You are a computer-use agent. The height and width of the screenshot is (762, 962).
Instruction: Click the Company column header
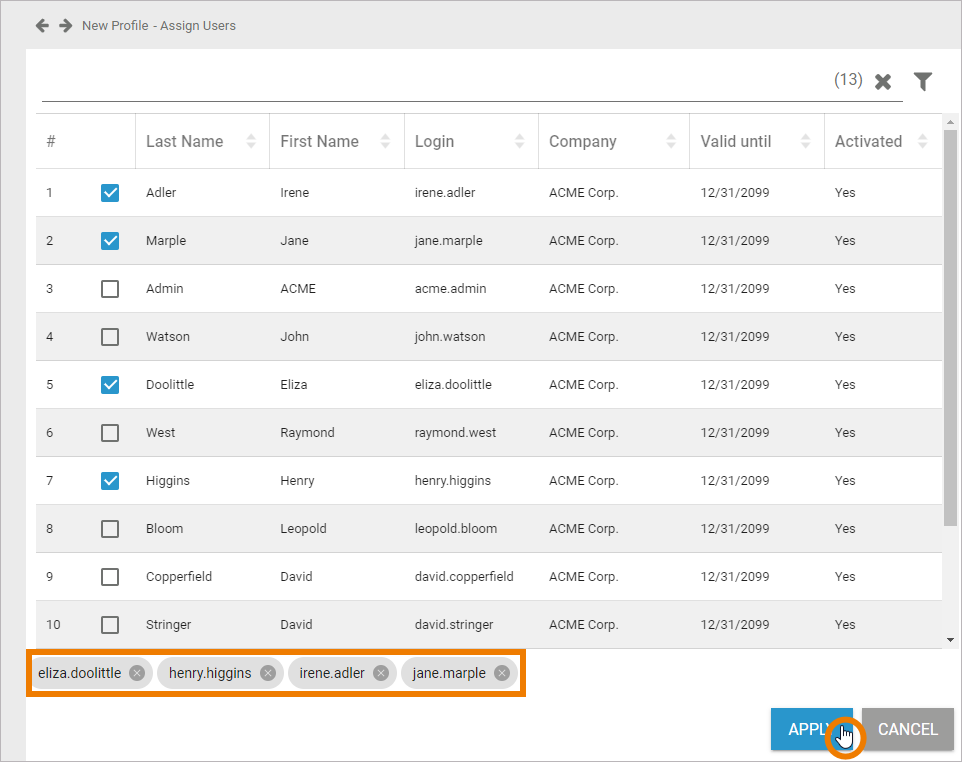(583, 142)
